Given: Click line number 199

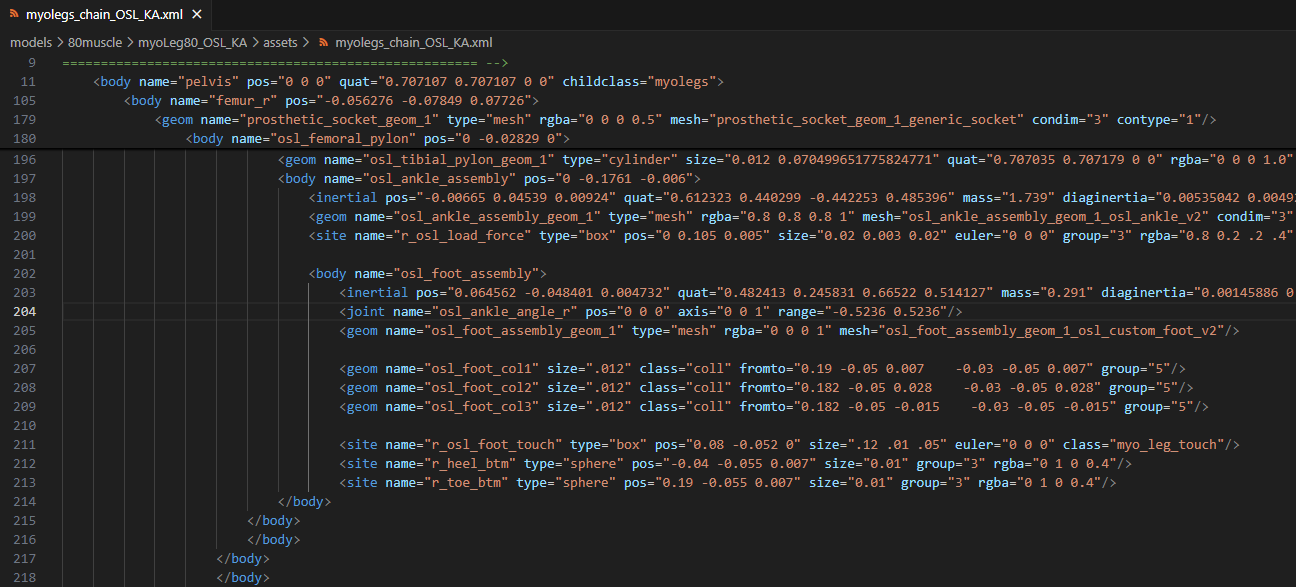Looking at the screenshot, I should click(x=25, y=217).
